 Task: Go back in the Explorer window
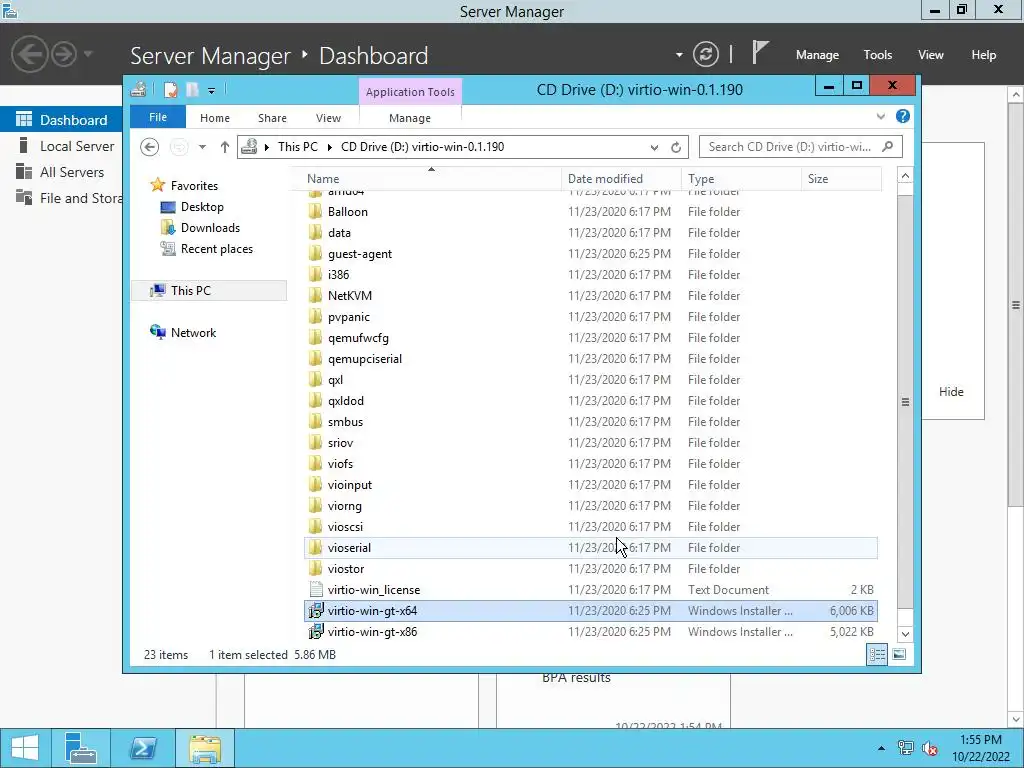pyautogui.click(x=150, y=147)
